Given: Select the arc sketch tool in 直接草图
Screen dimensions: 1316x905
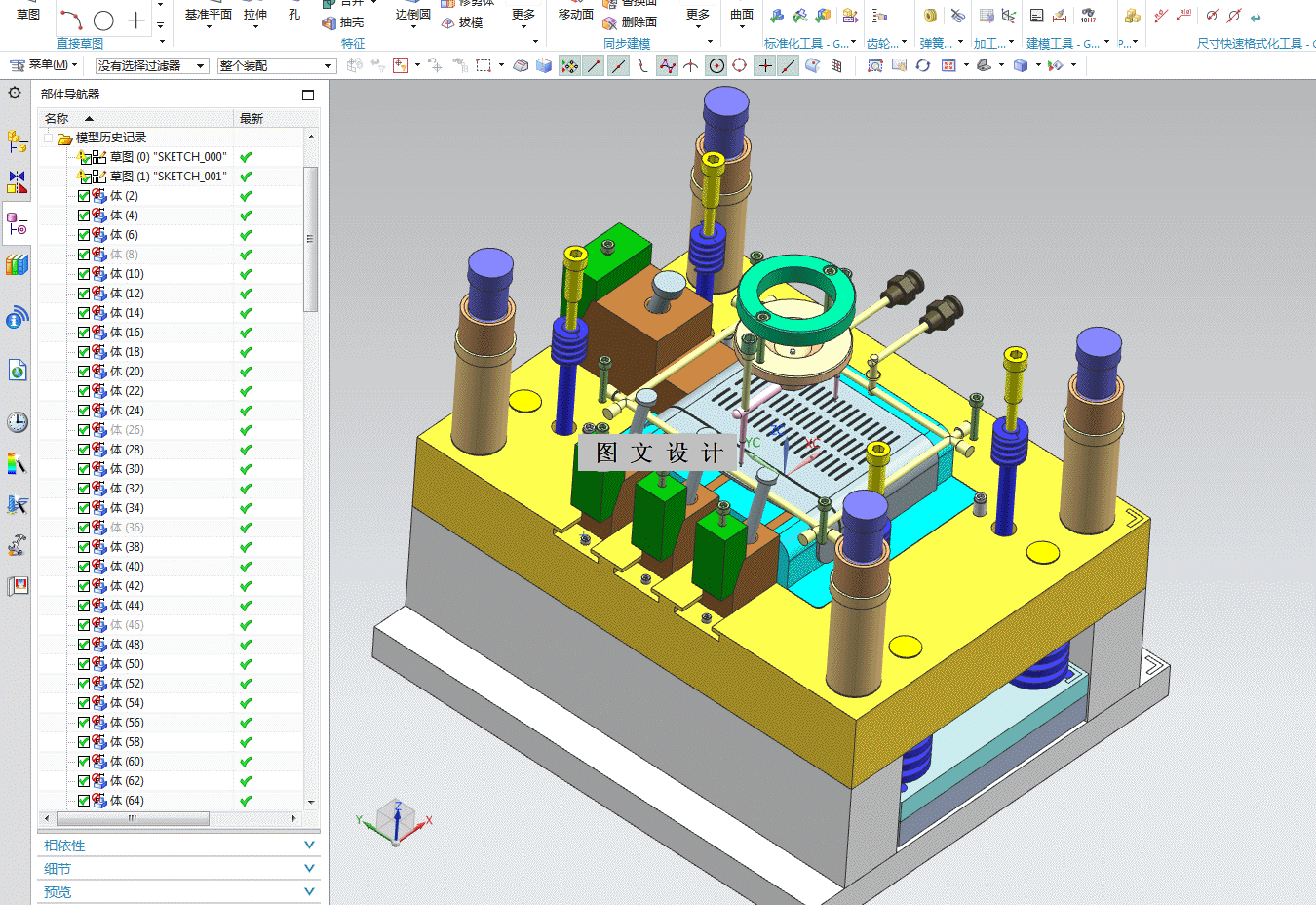Looking at the screenshot, I should (70, 19).
